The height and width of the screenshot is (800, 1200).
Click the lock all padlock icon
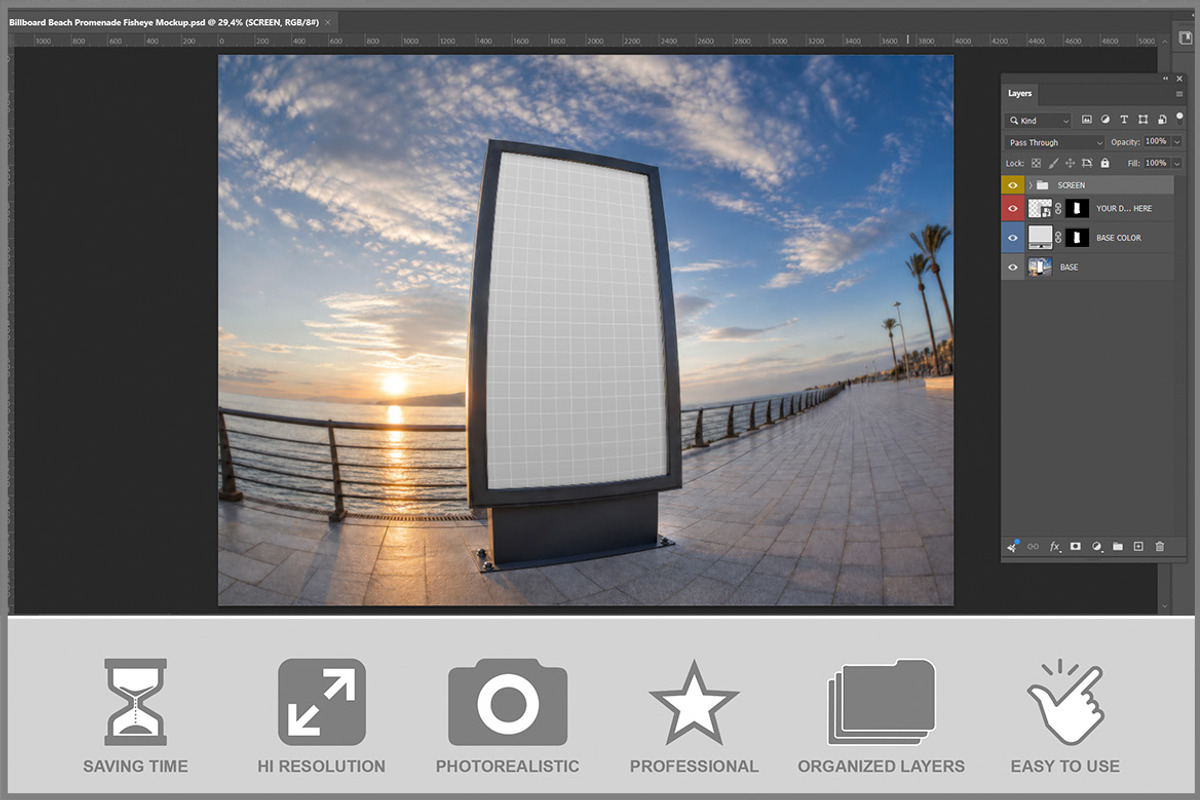point(1105,163)
